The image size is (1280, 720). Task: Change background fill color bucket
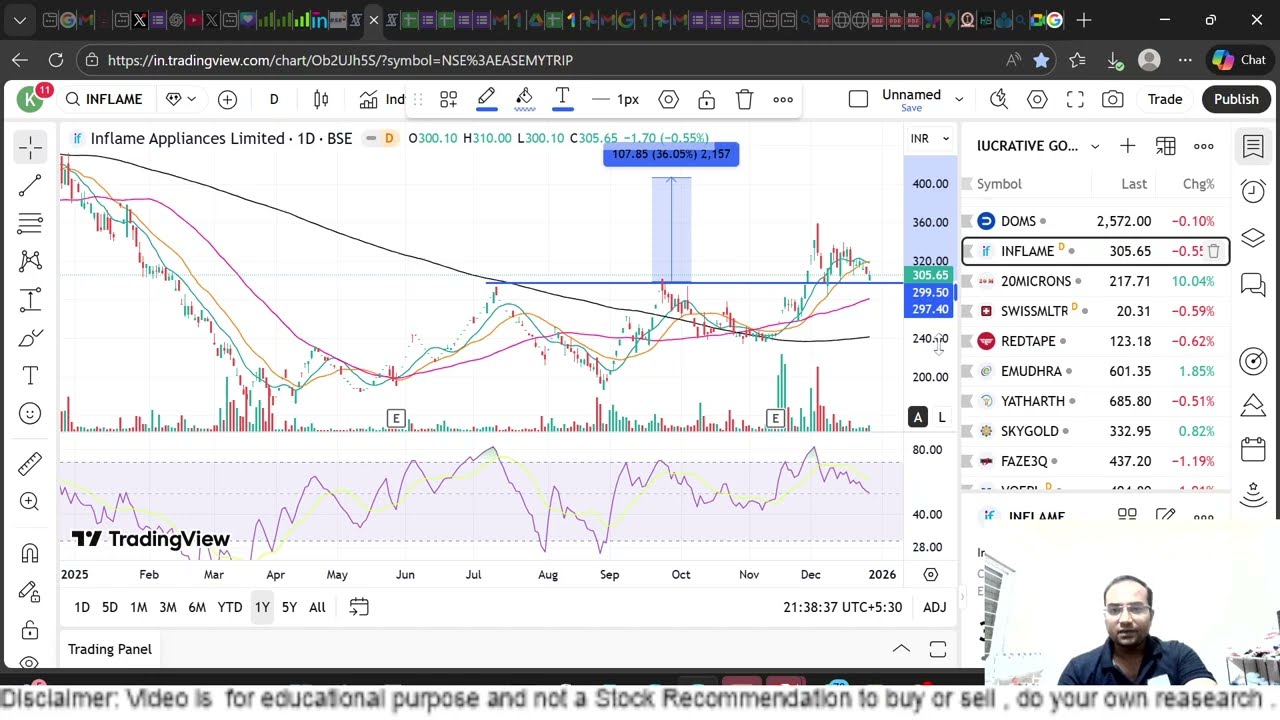[x=524, y=99]
